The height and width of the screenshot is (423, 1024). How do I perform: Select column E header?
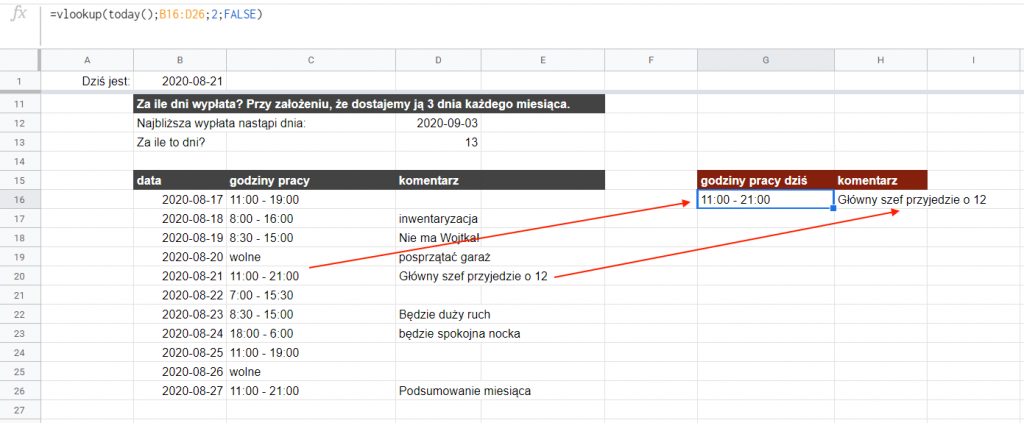coord(543,60)
